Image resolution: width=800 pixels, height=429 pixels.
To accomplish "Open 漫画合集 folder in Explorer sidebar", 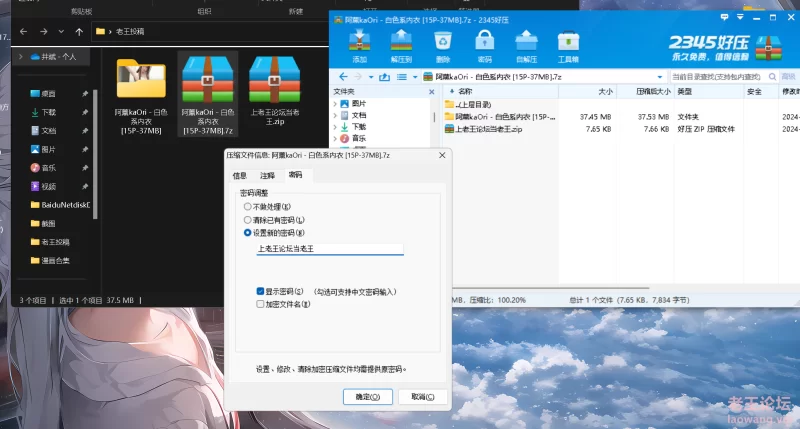I will [51, 261].
